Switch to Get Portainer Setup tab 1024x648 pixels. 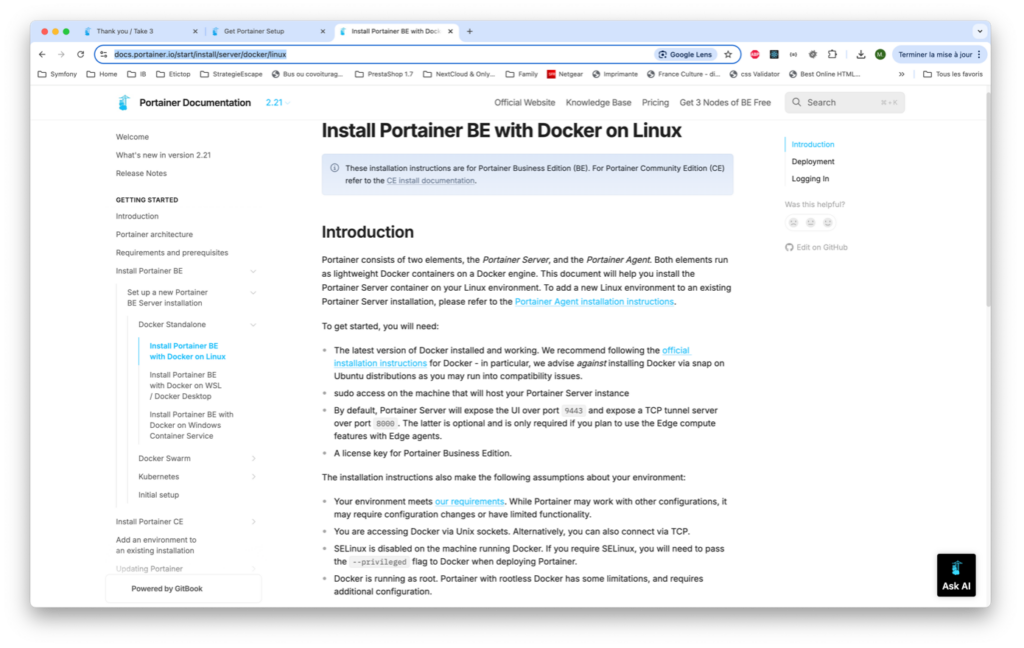point(254,31)
